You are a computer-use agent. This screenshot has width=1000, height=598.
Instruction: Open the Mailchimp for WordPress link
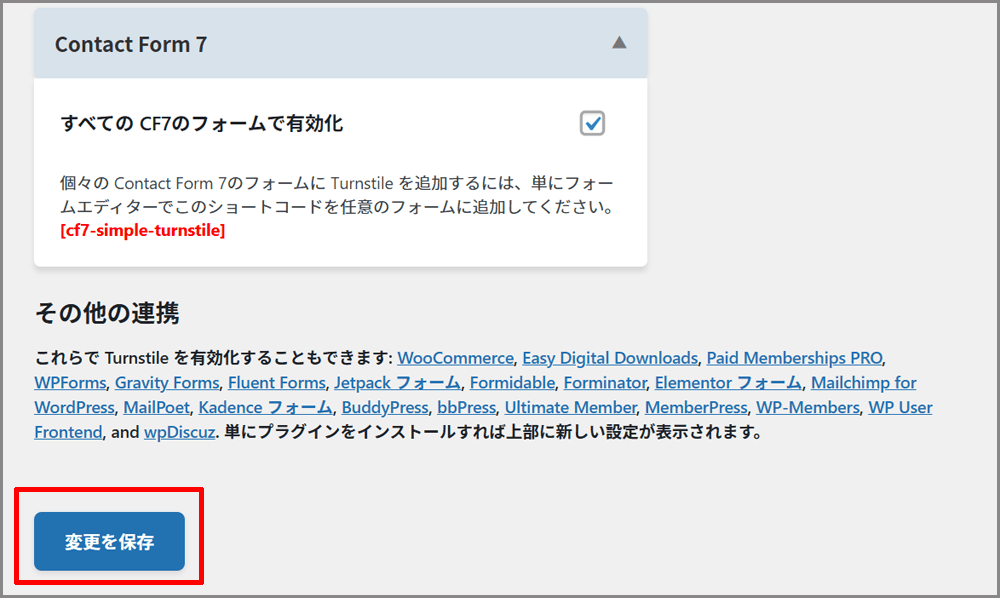864,383
